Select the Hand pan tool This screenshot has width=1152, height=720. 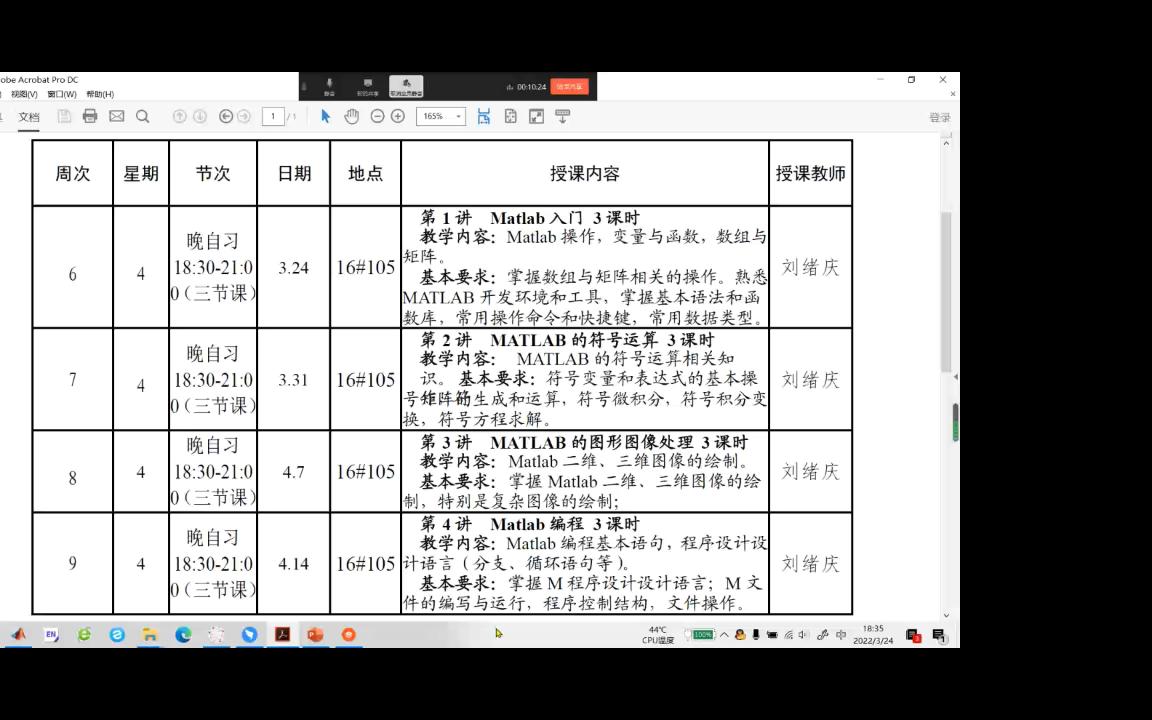(x=351, y=116)
